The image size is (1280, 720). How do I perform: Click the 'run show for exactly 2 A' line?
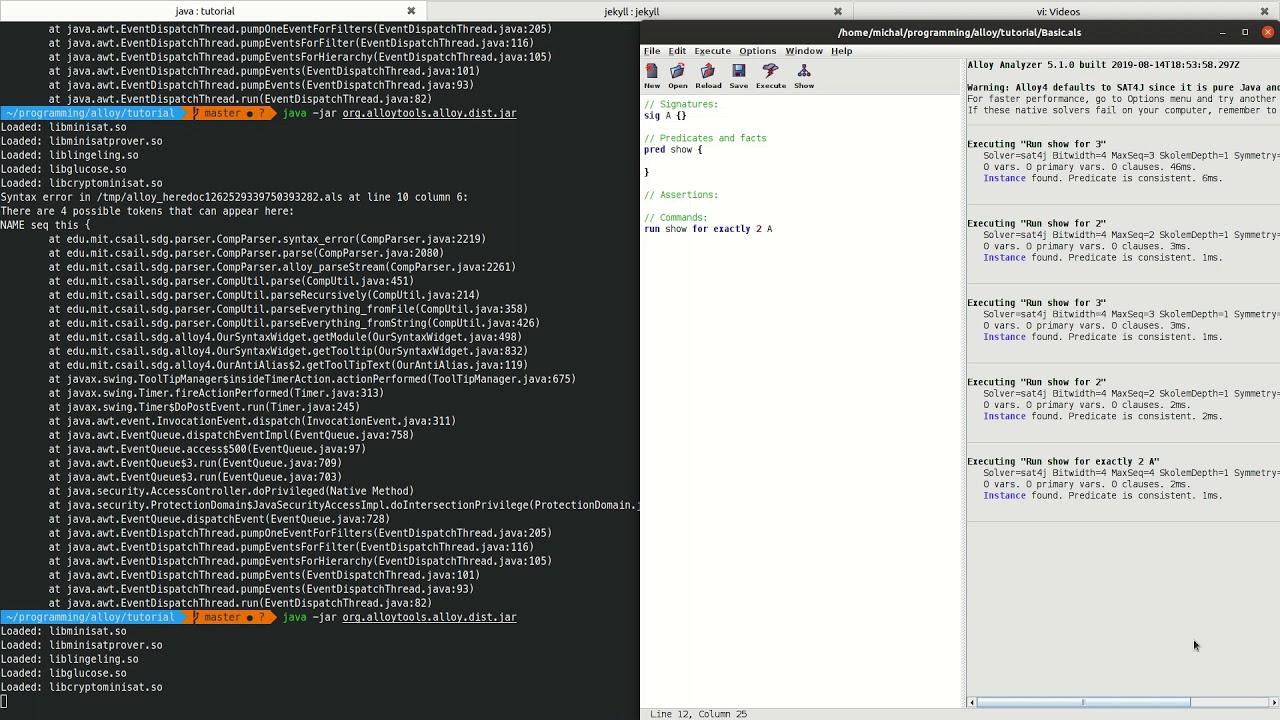(708, 229)
